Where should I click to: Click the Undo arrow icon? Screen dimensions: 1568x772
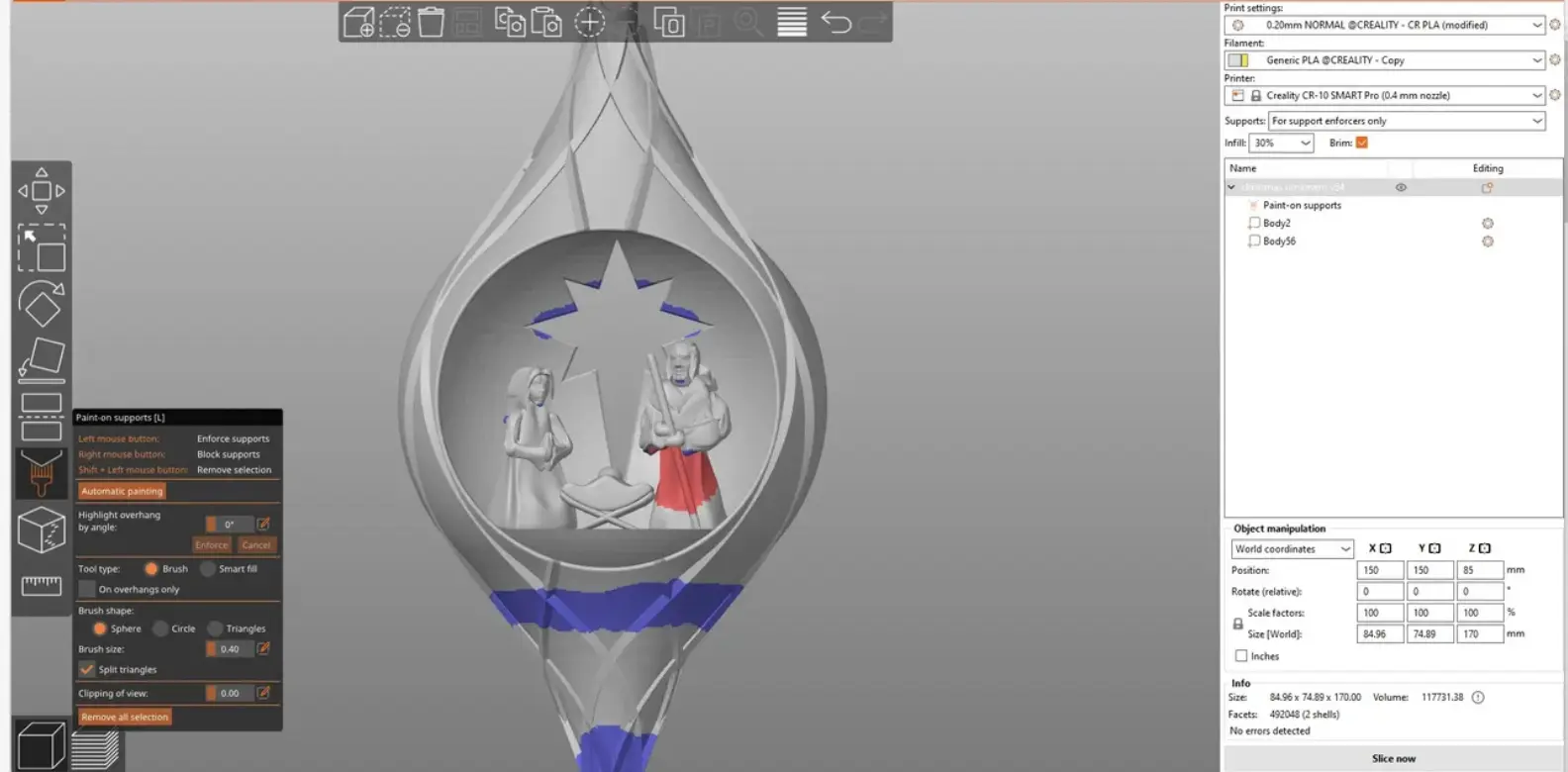[x=836, y=22]
